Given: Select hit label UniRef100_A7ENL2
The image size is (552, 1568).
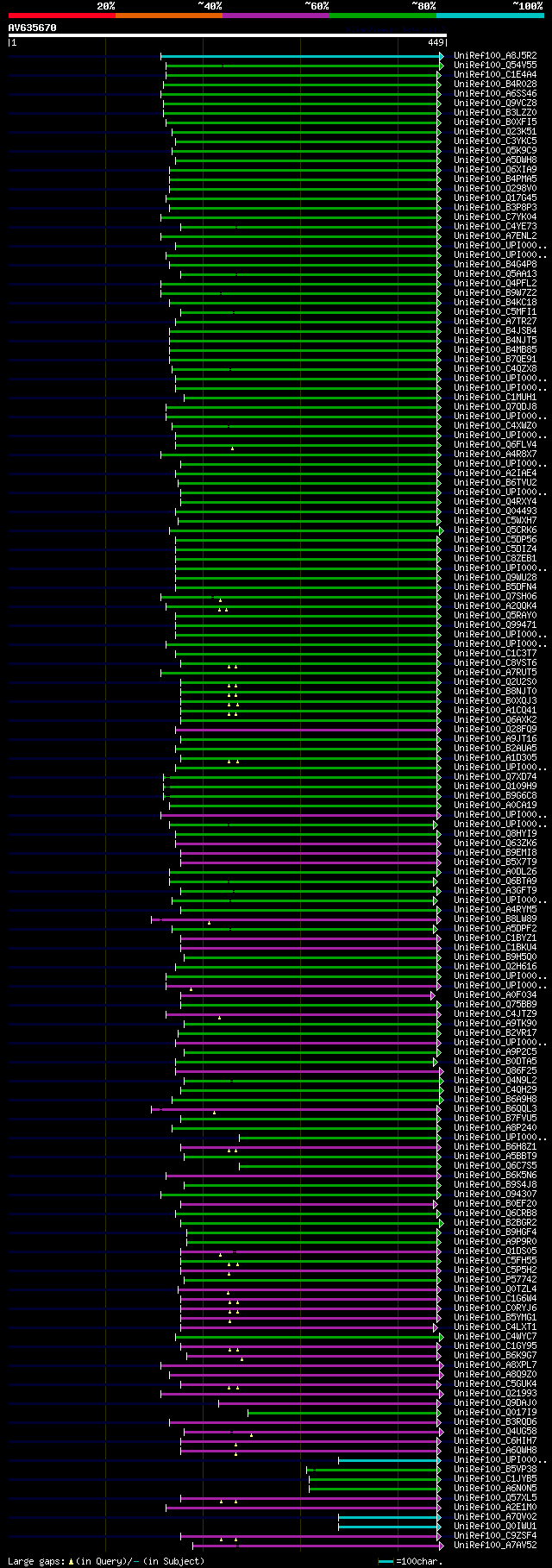Looking at the screenshot, I should [495, 235].
